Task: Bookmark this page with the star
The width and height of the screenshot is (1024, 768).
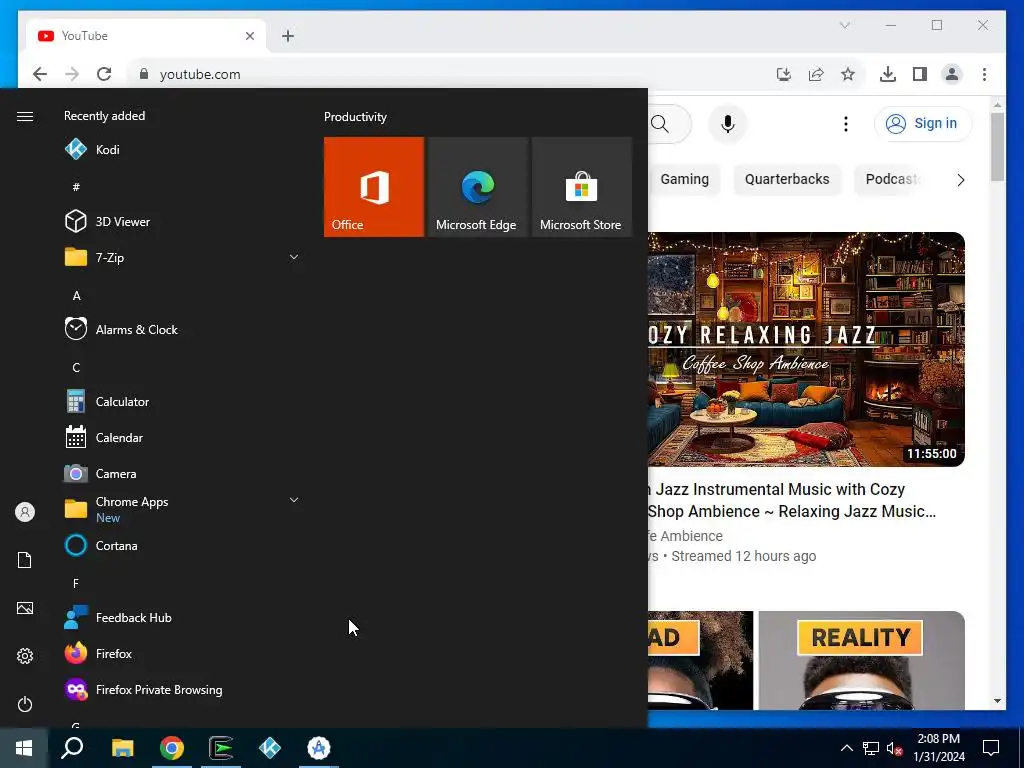Action: [848, 74]
